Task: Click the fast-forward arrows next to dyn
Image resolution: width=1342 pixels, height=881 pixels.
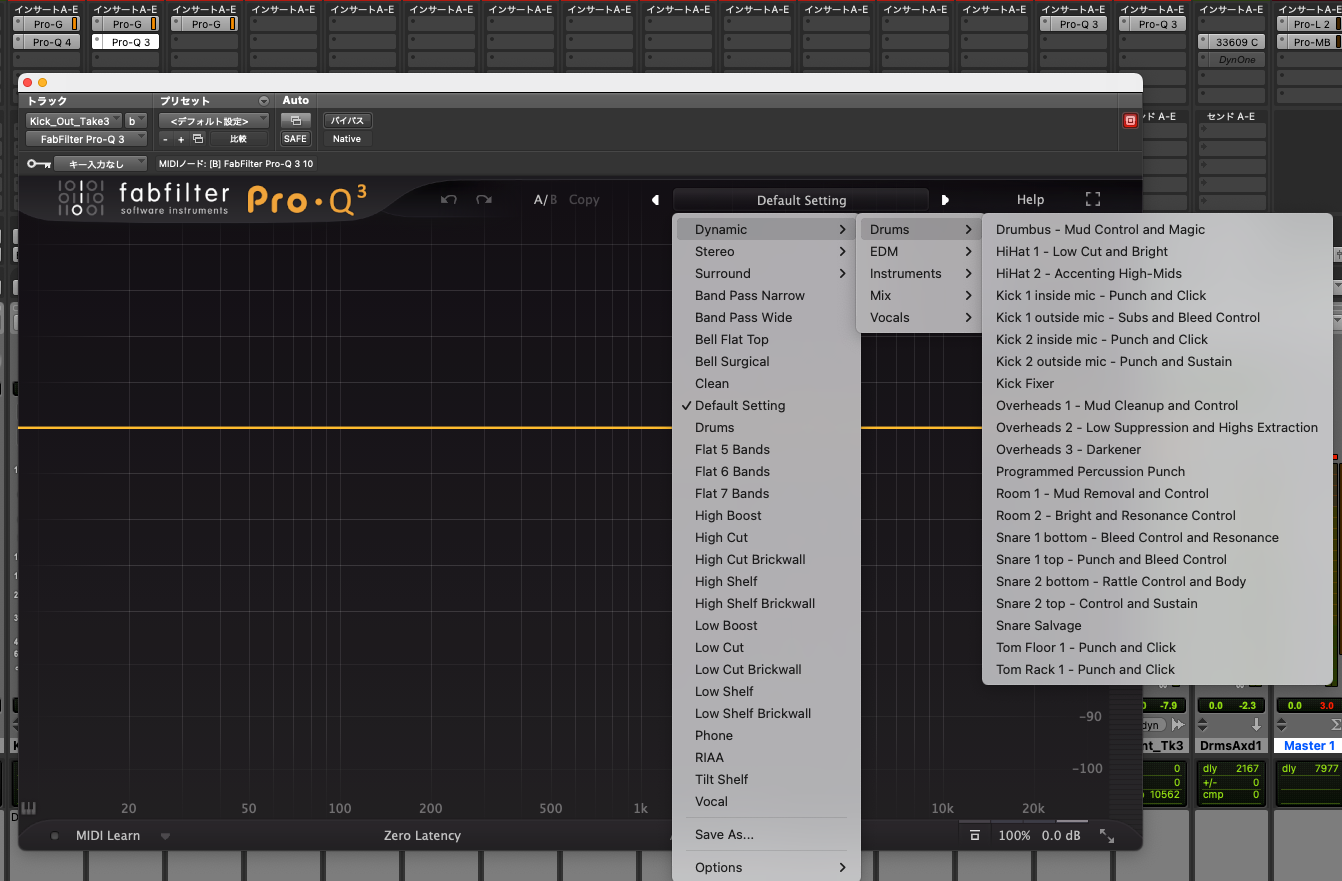Action: [x=1178, y=725]
